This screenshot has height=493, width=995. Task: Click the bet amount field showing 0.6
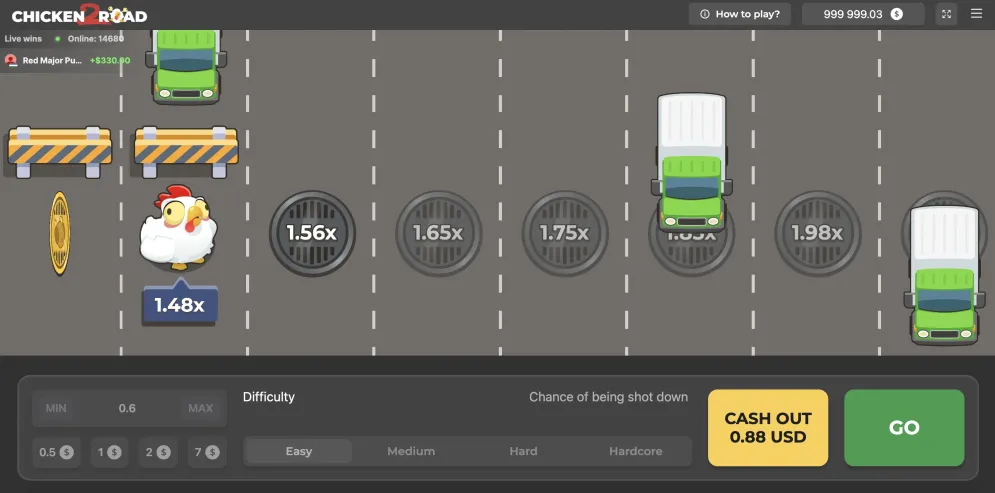(128, 408)
